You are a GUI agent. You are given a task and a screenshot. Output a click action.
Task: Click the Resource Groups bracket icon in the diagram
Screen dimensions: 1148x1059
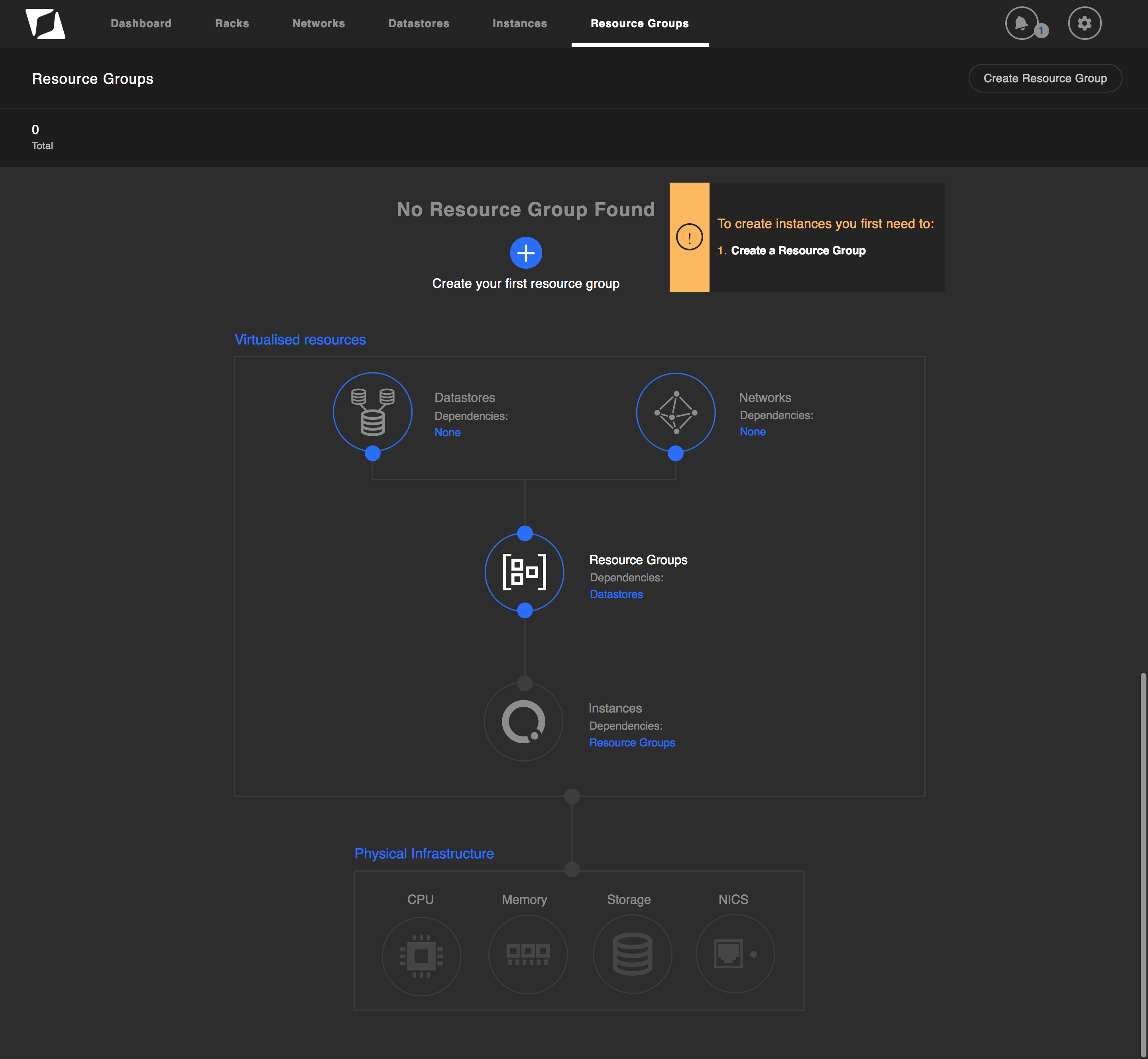click(524, 572)
